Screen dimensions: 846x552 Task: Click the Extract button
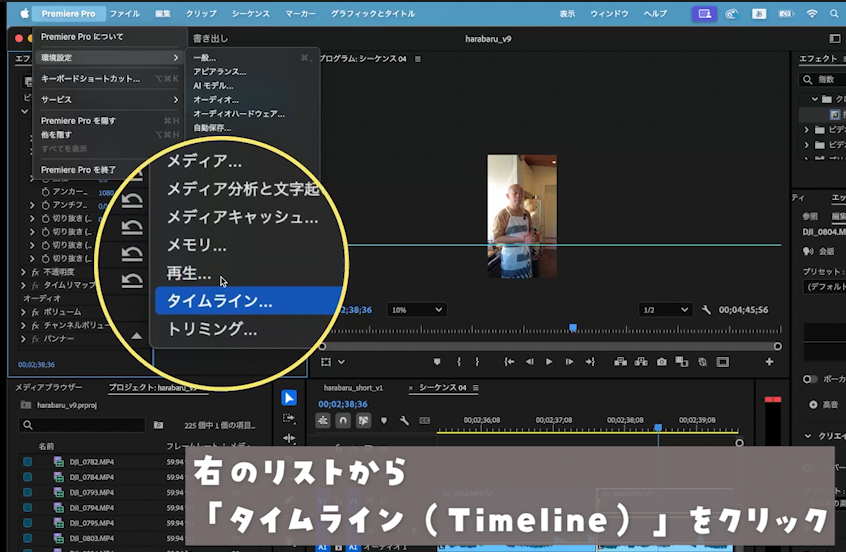tap(641, 362)
